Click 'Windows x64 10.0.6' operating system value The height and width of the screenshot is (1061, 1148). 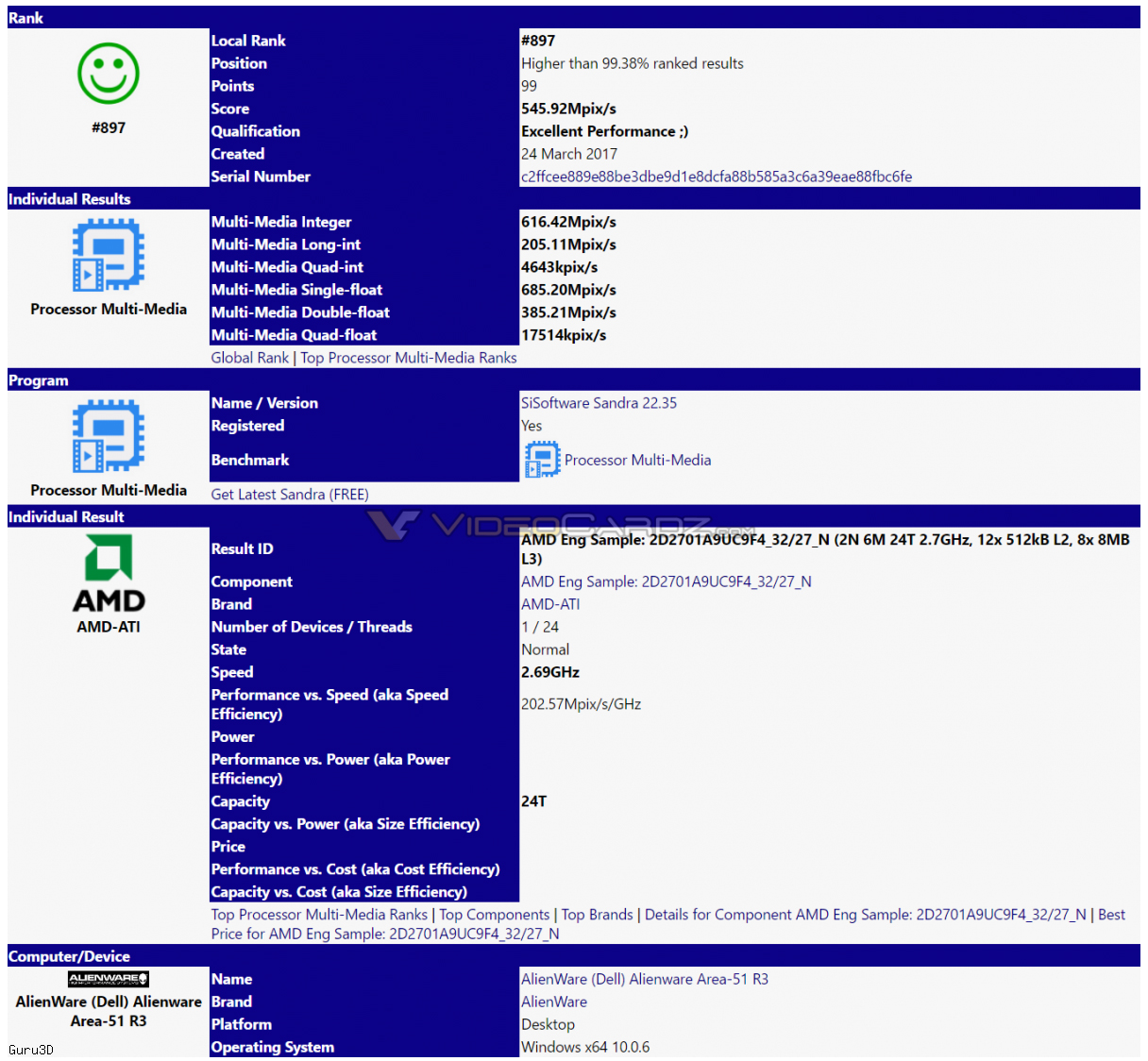pyautogui.click(x=585, y=1047)
